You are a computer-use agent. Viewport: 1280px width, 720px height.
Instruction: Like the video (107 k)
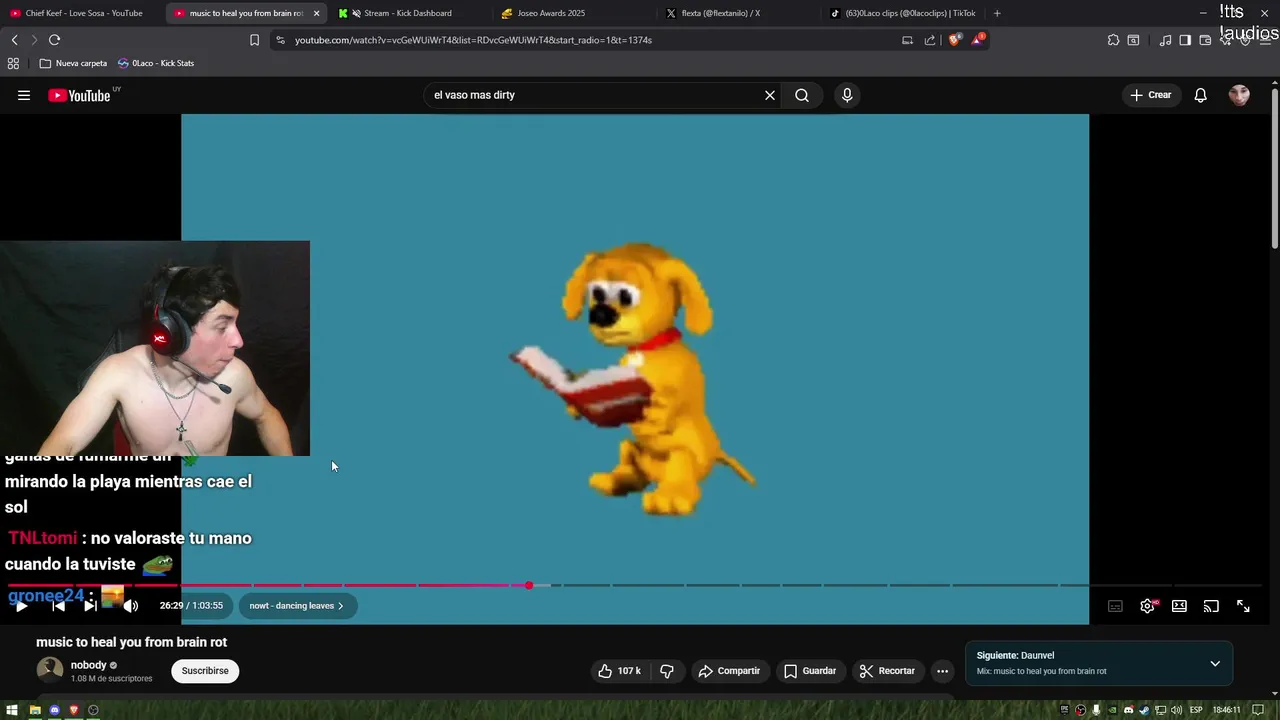coord(619,671)
